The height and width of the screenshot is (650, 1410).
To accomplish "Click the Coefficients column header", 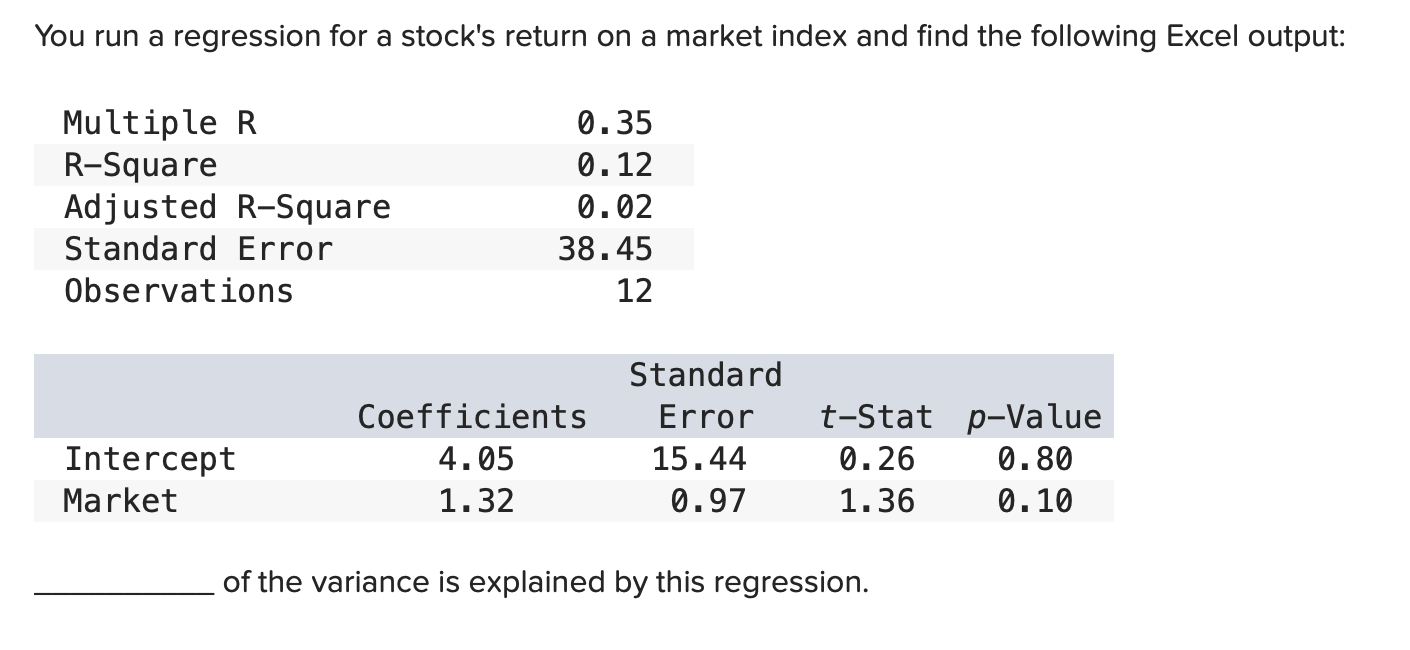I will pos(473,416).
